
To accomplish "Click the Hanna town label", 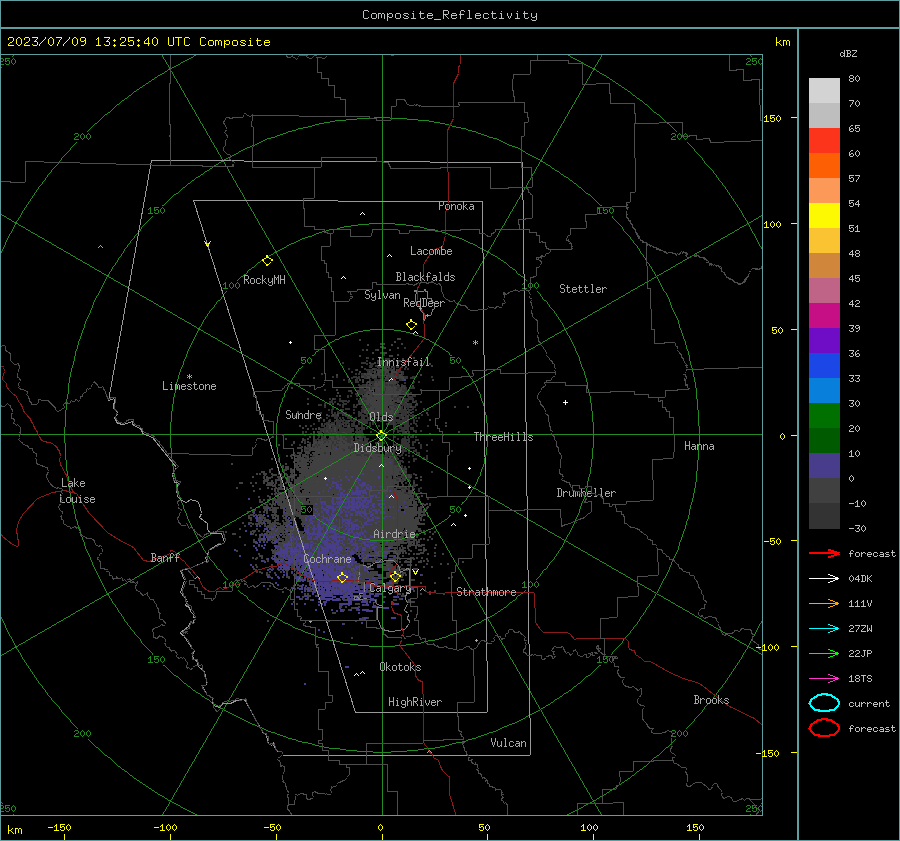I will (699, 446).
